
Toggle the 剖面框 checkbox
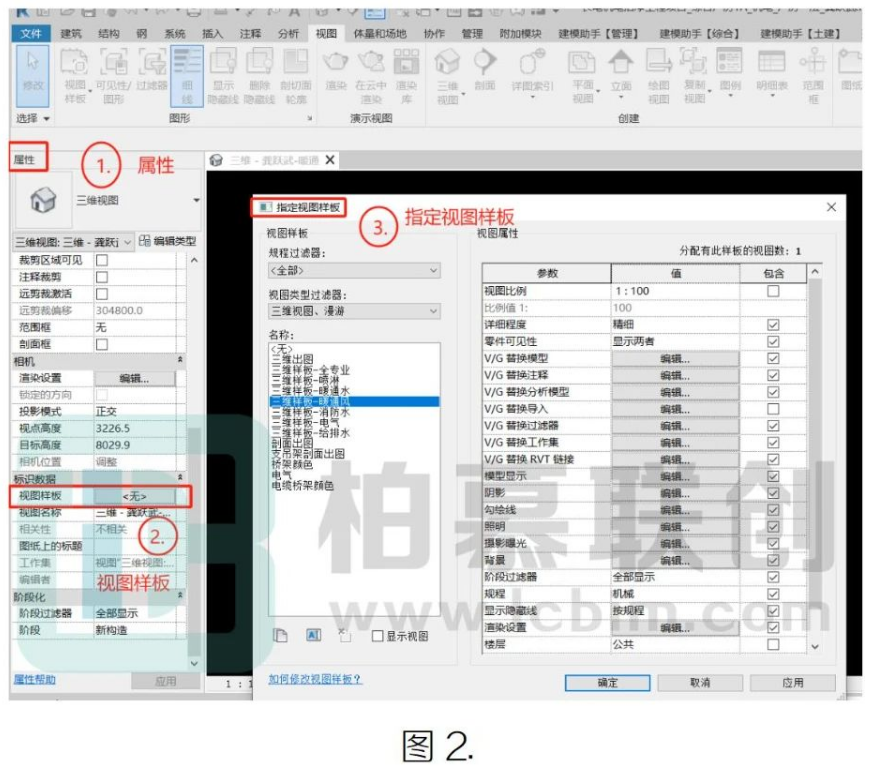(x=102, y=344)
